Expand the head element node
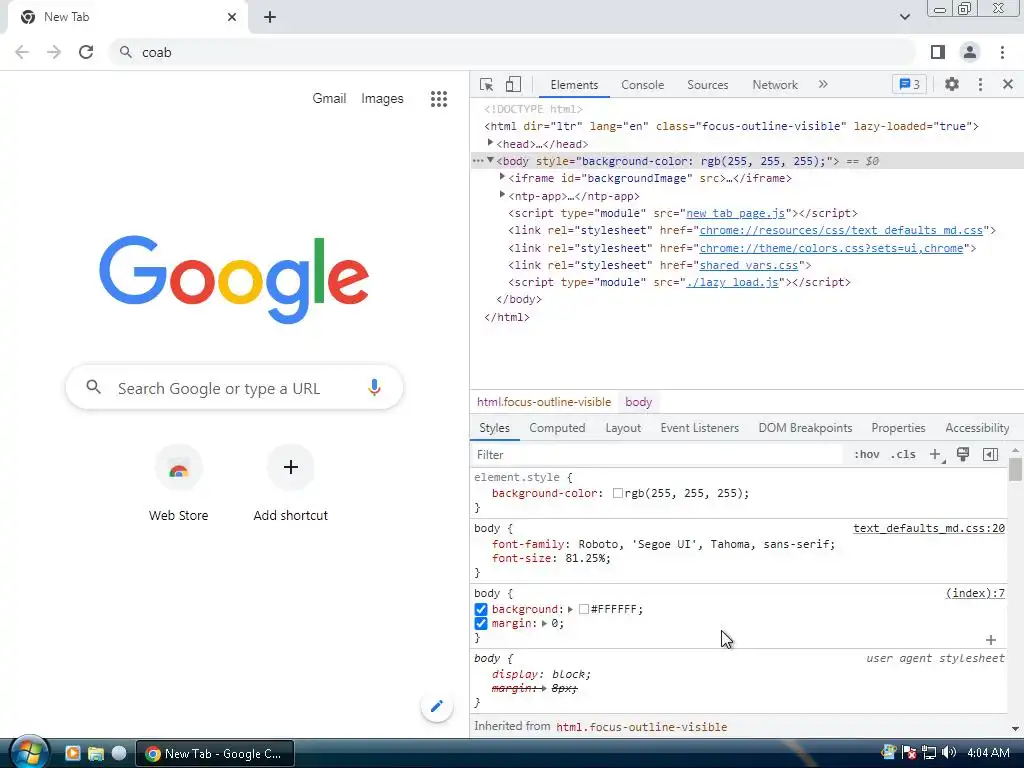The width and height of the screenshot is (1024, 768). [490, 142]
